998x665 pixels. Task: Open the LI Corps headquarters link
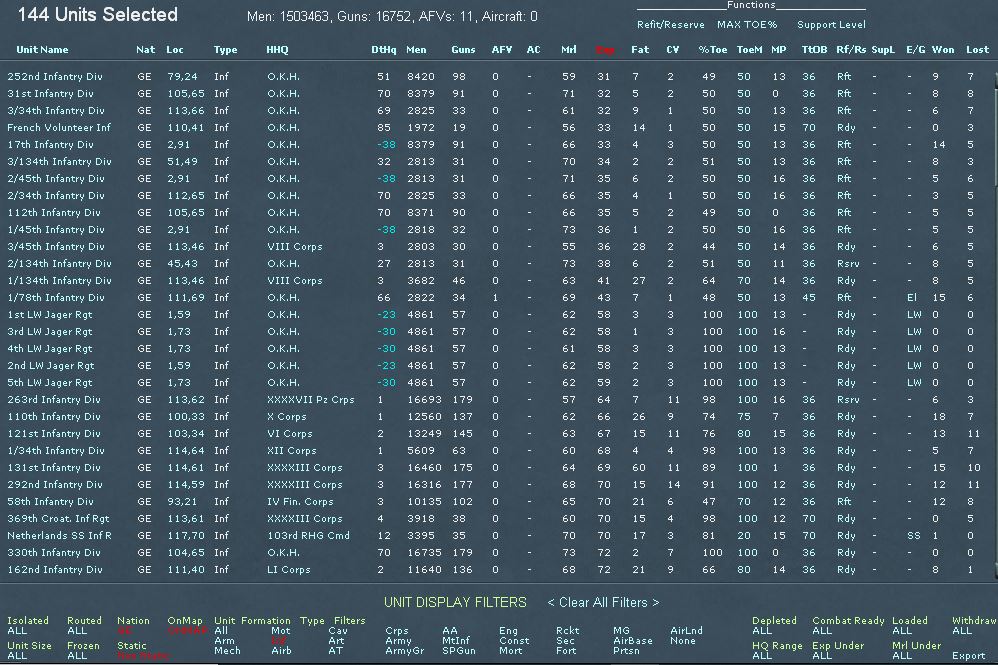288,570
